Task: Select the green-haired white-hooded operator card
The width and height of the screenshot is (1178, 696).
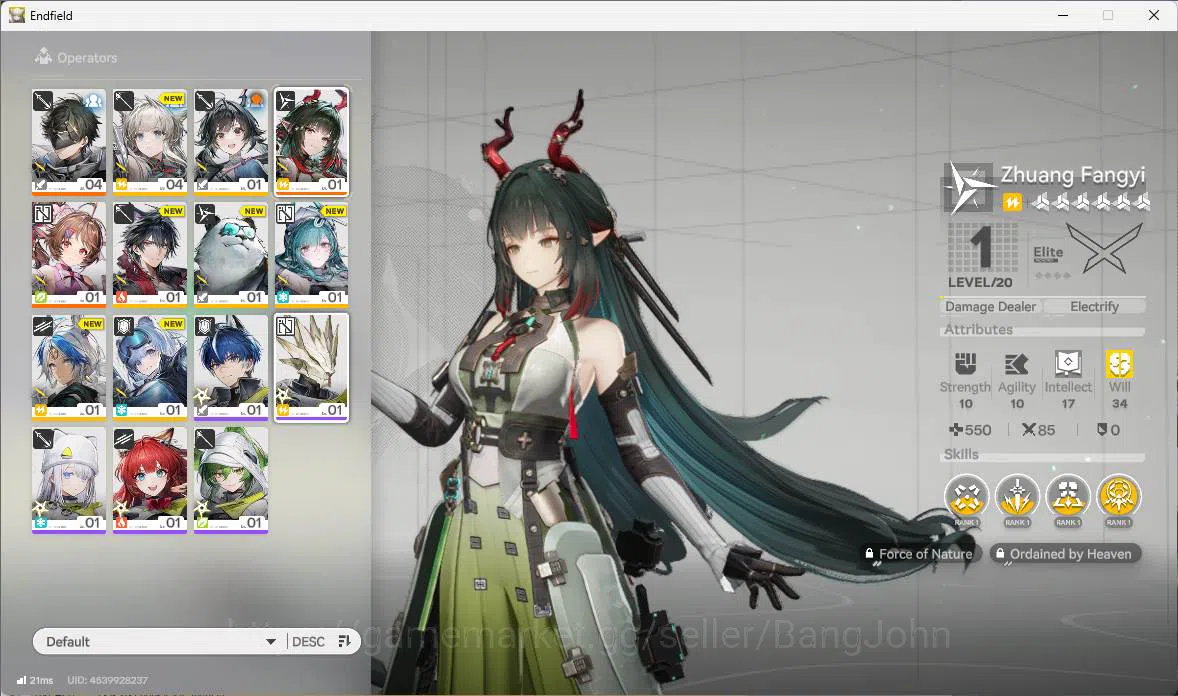Action: pos(231,480)
